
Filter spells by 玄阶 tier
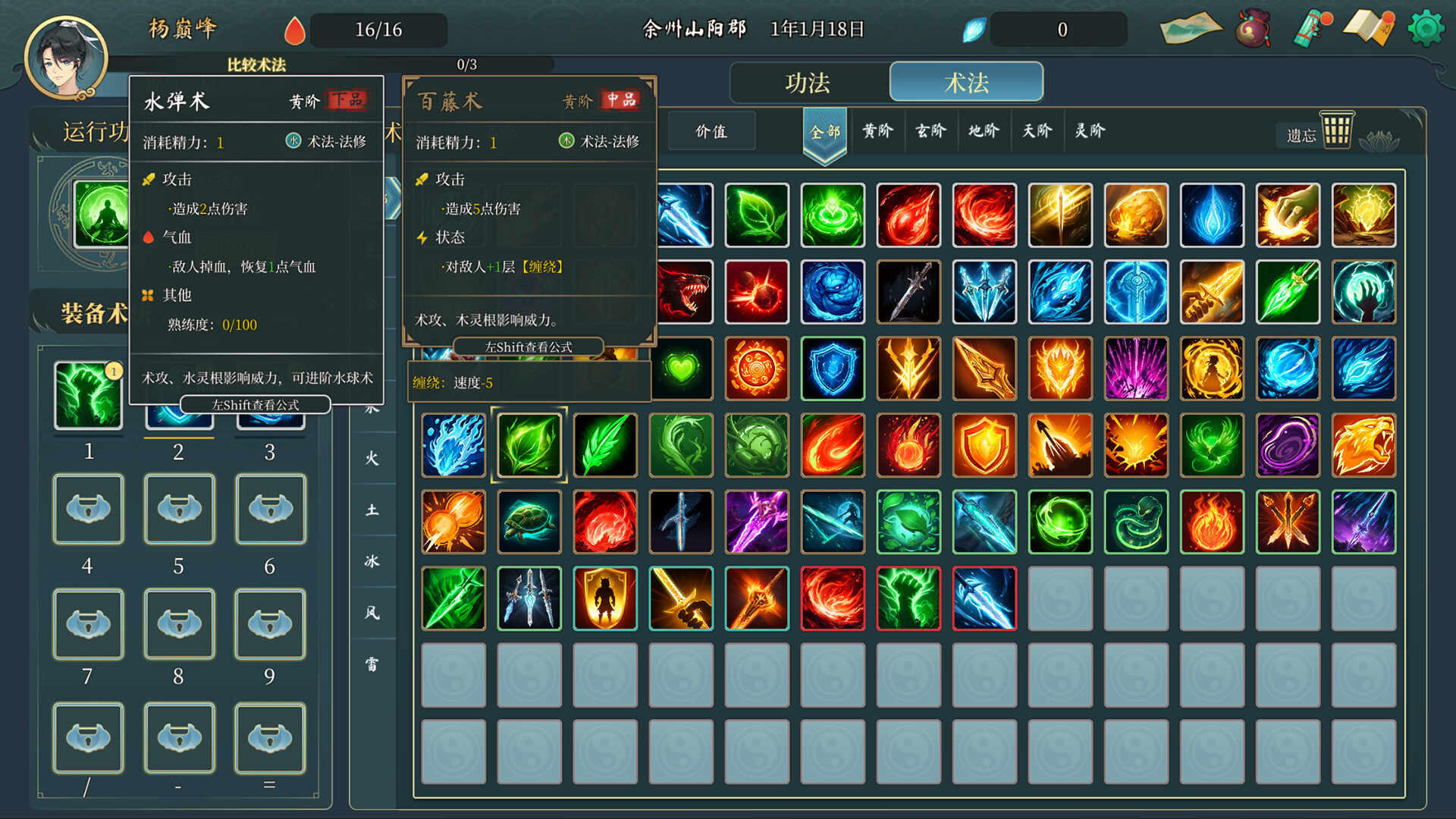pos(931,131)
